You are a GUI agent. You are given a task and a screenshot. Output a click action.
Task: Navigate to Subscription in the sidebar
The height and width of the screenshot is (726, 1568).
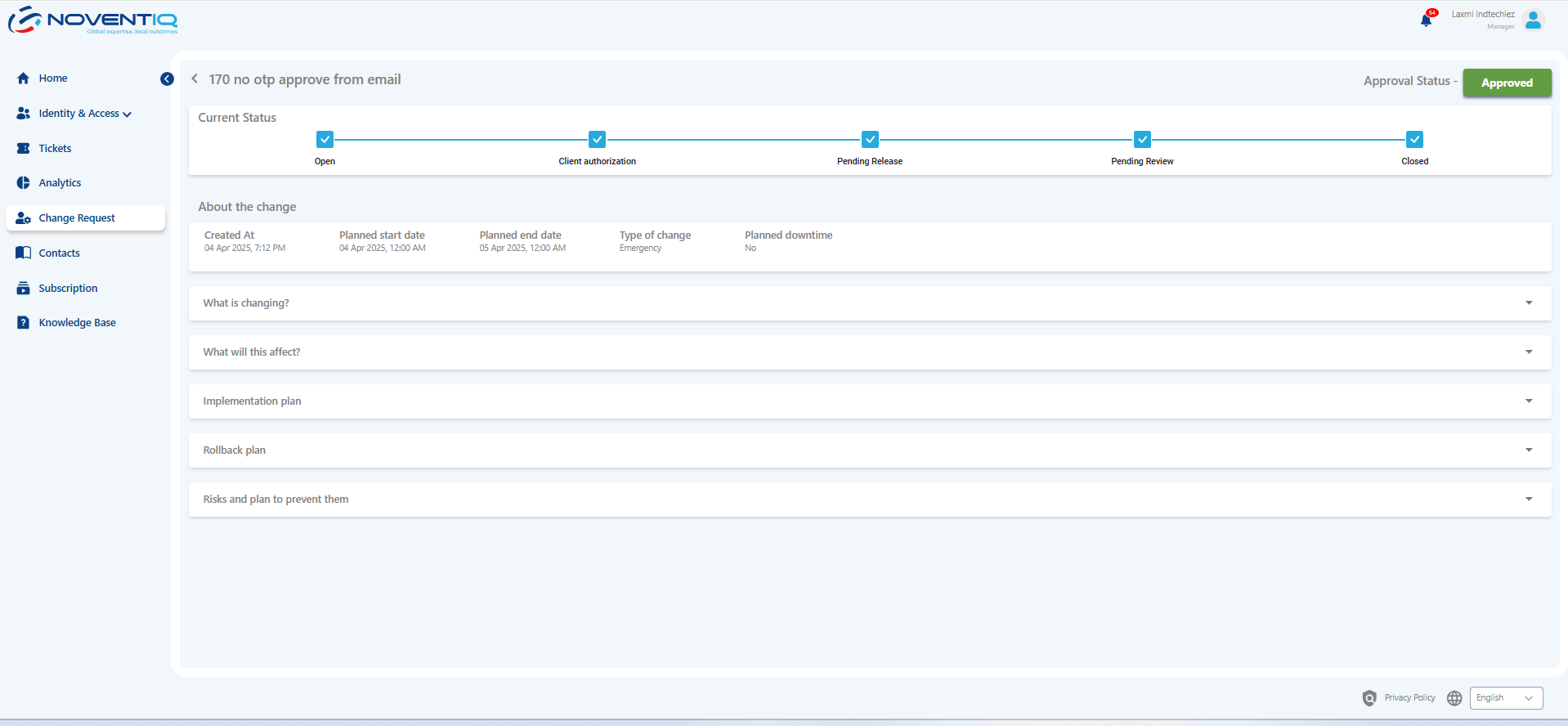pyautogui.click(x=68, y=289)
